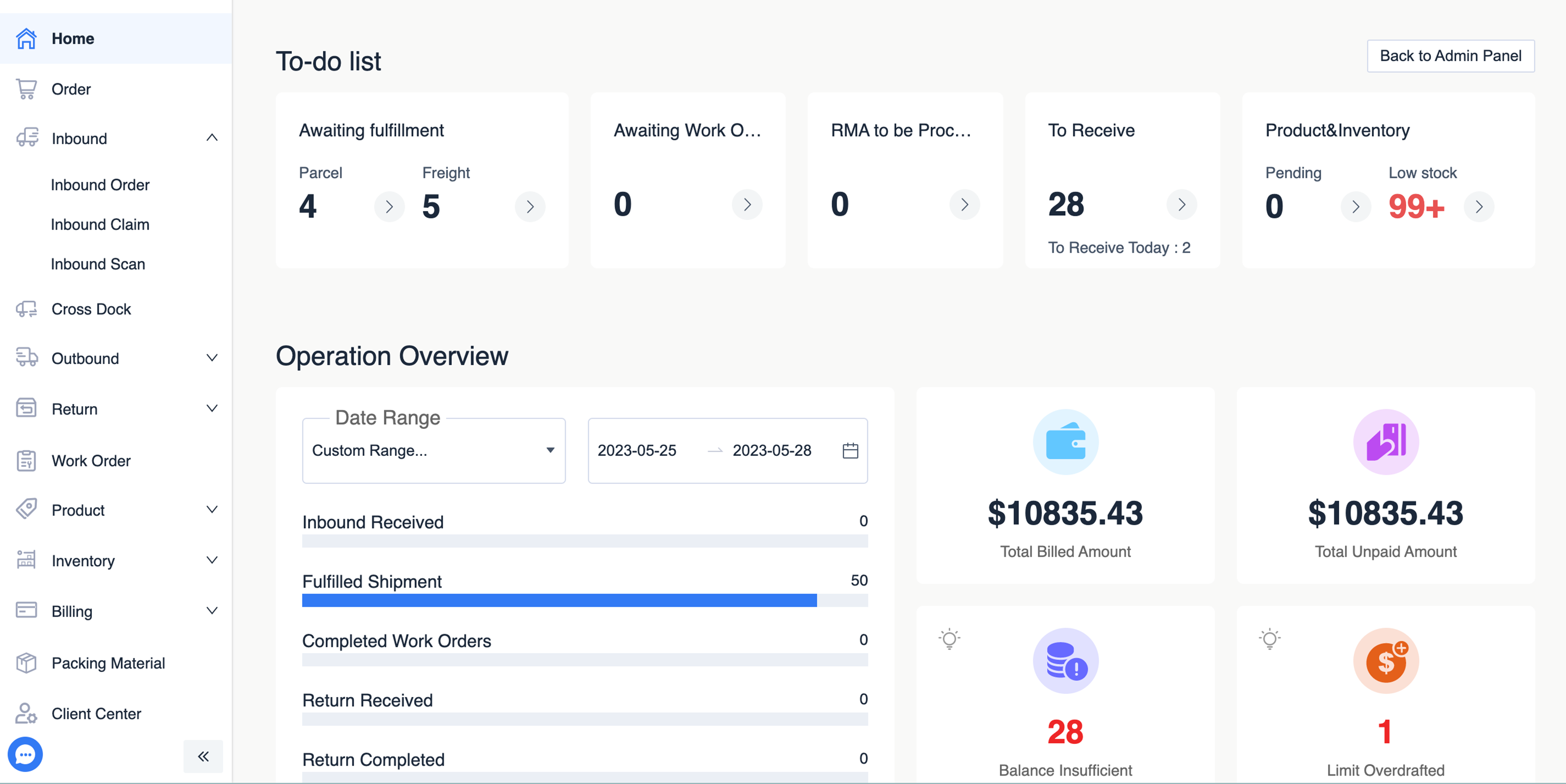This screenshot has height=784, width=1566.
Task: Click the Fulfilled Shipment progress bar
Action: pyautogui.click(x=585, y=600)
